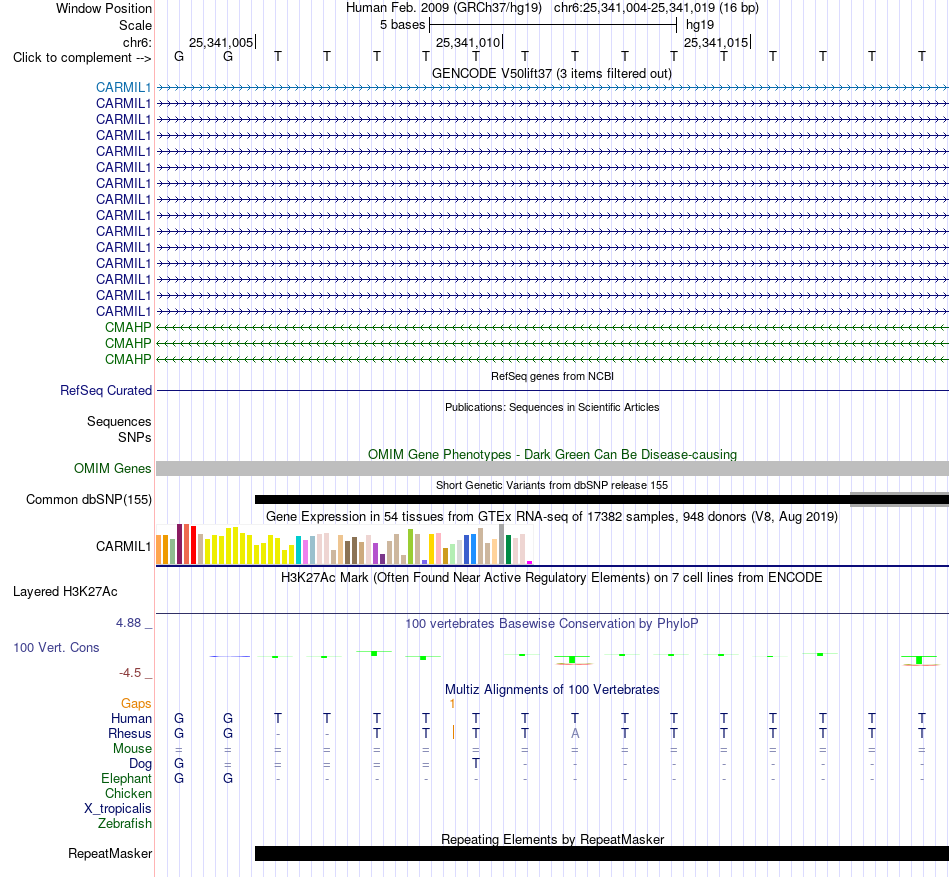The image size is (950, 877).
Task: Click the GENCODE V50lift37 track title
Action: (x=552, y=74)
